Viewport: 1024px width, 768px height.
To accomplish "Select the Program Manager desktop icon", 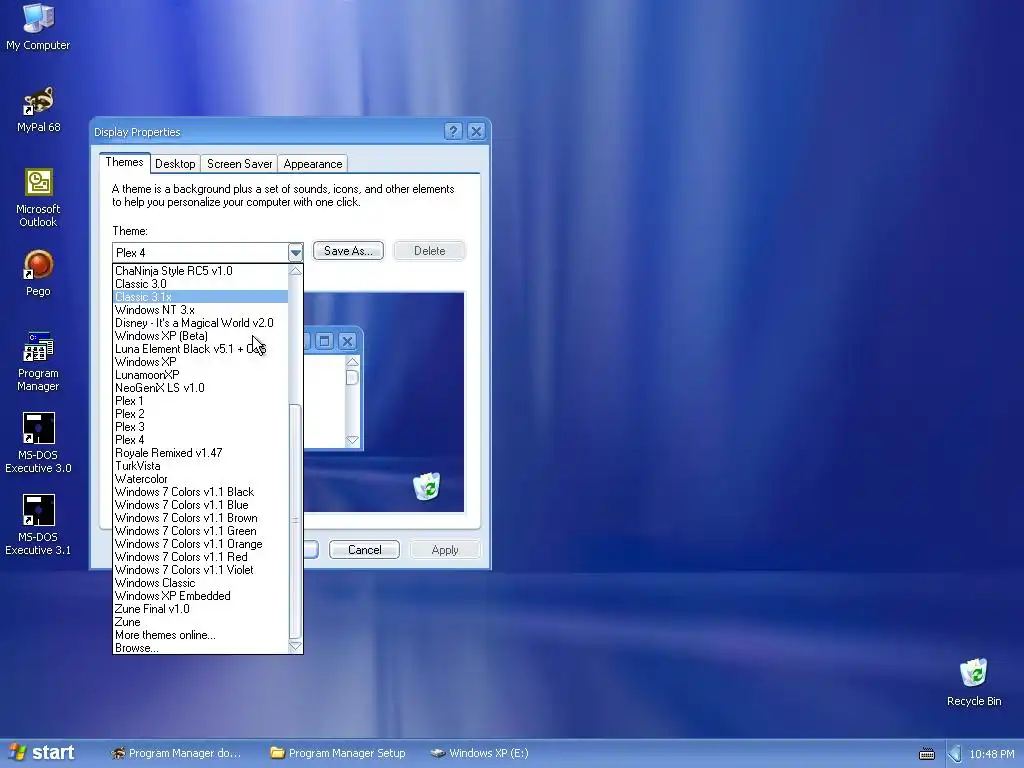I will (38, 361).
